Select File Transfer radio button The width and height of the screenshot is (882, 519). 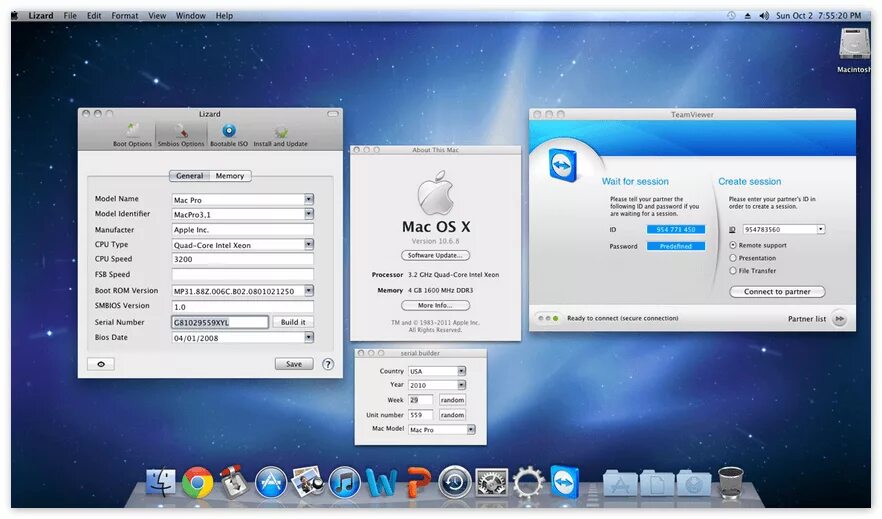[733, 271]
